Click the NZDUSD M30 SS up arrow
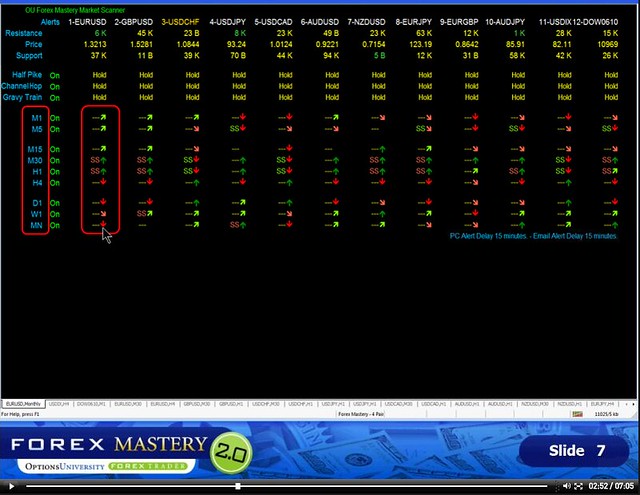Viewport: 640px width, 495px height. [378, 160]
